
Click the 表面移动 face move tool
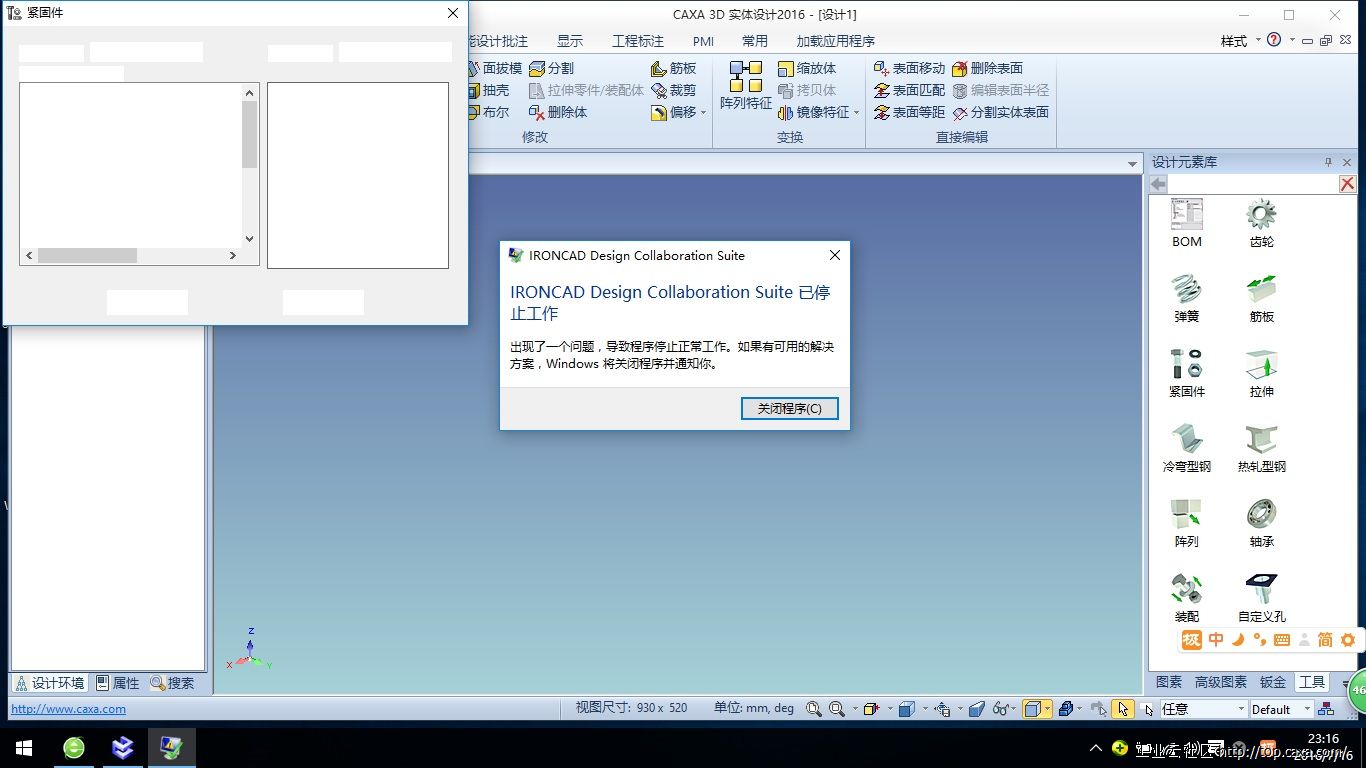point(909,68)
